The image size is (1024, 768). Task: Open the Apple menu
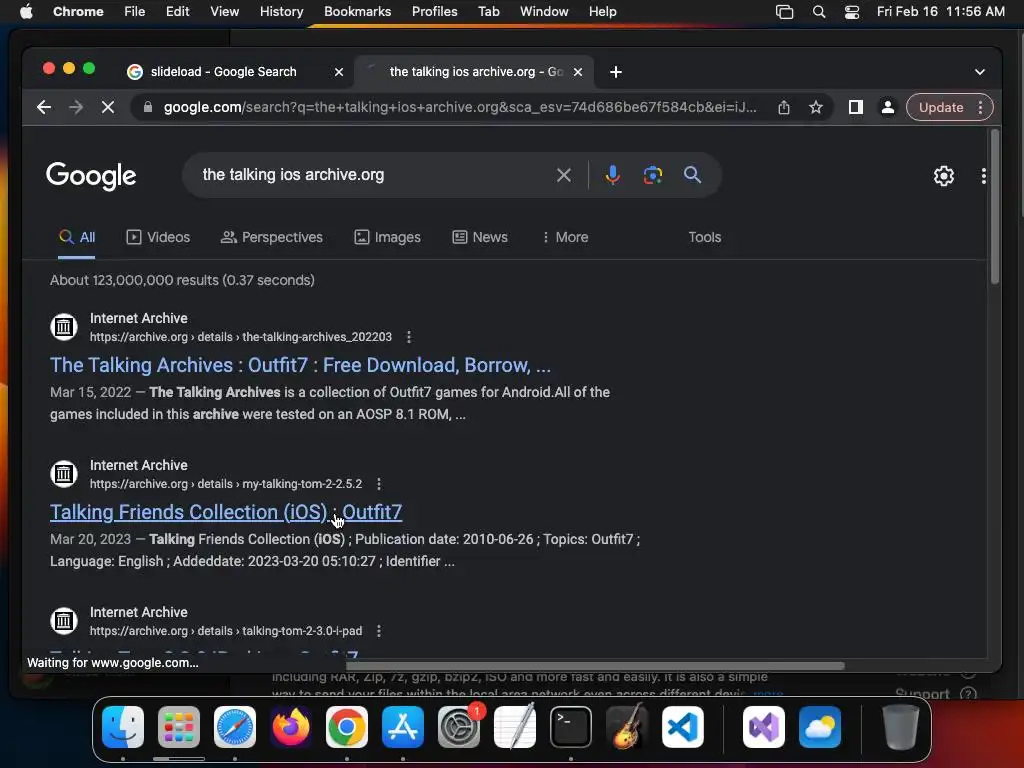(x=26, y=12)
